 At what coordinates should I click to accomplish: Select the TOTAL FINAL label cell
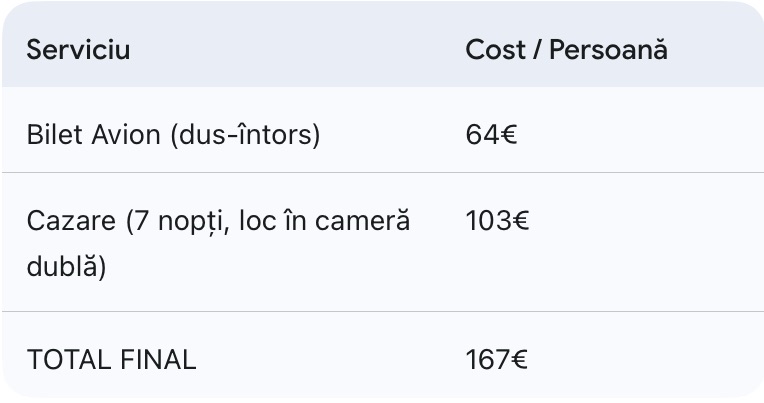coord(111,360)
